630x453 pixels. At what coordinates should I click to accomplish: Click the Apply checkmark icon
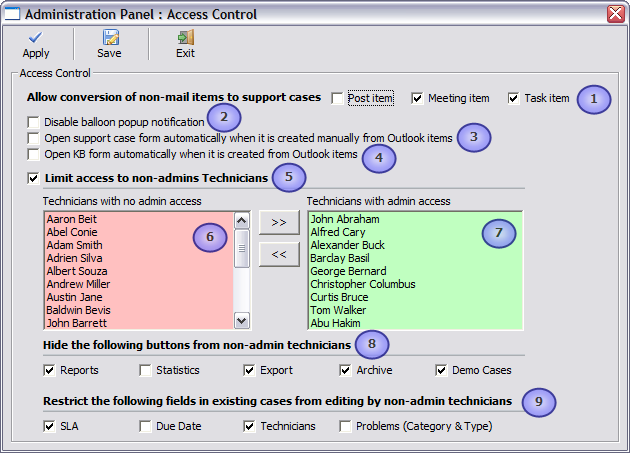point(35,38)
